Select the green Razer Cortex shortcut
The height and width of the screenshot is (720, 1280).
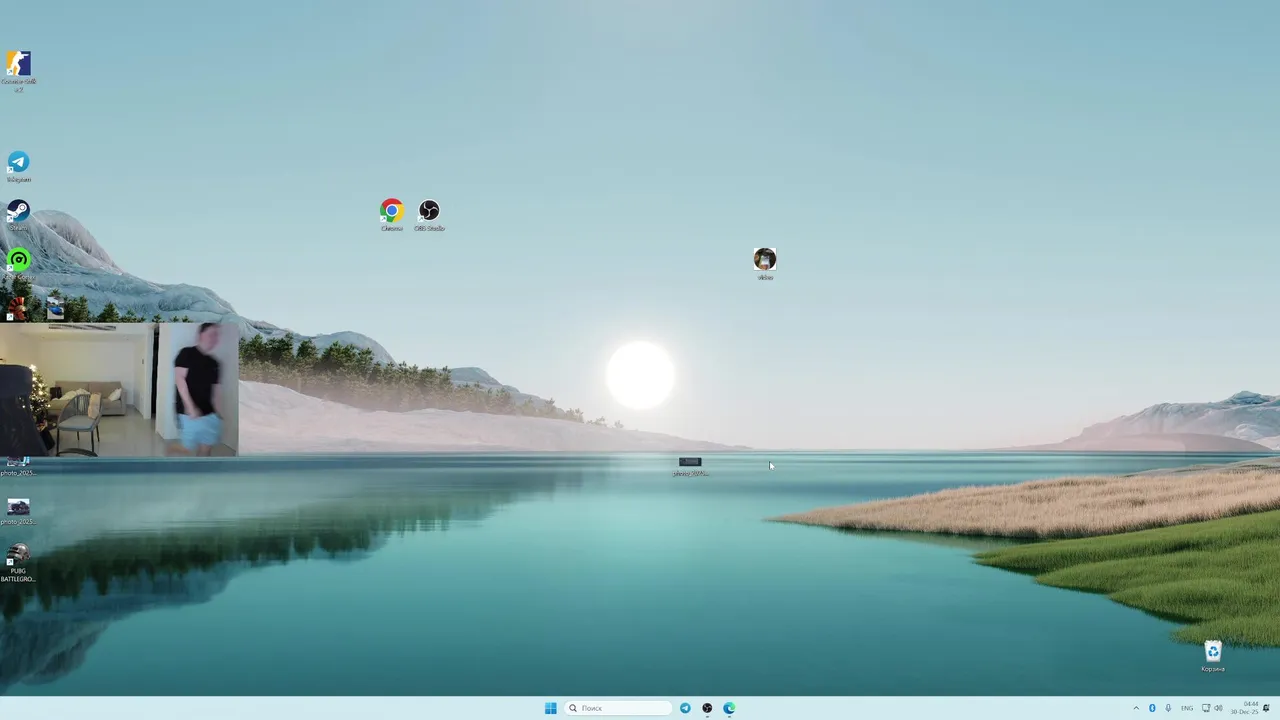18,264
